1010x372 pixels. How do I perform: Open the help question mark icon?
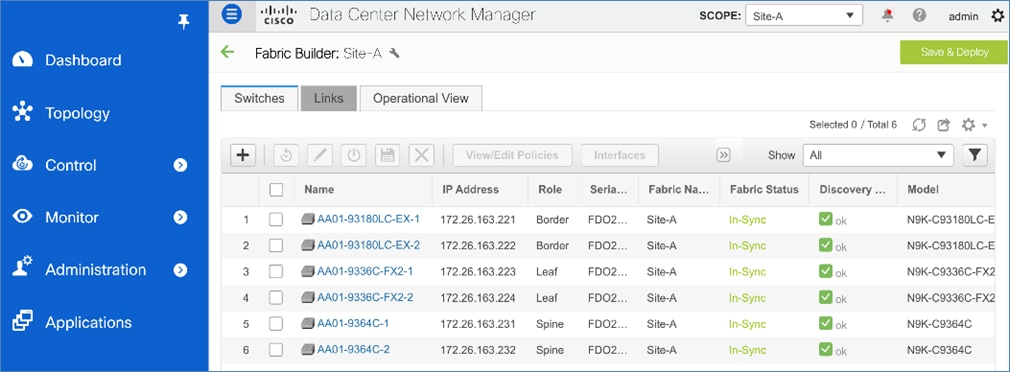919,15
